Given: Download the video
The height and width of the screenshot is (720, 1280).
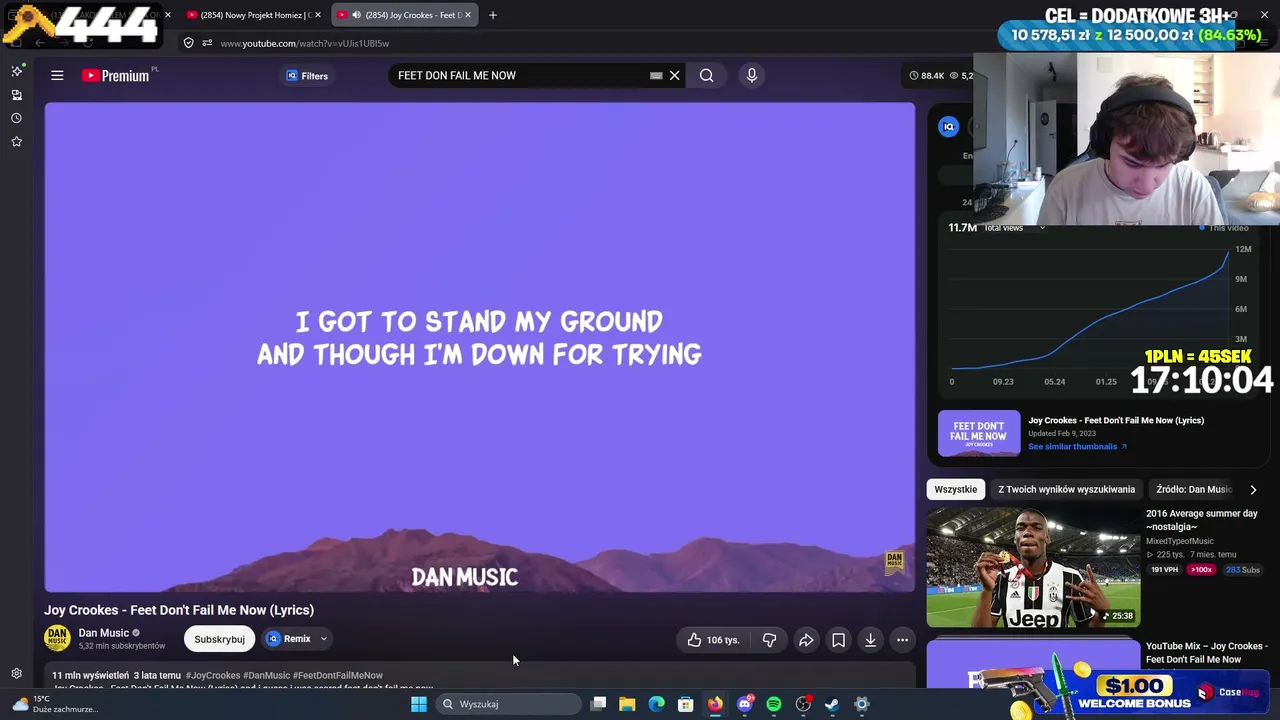Looking at the screenshot, I should tap(871, 640).
